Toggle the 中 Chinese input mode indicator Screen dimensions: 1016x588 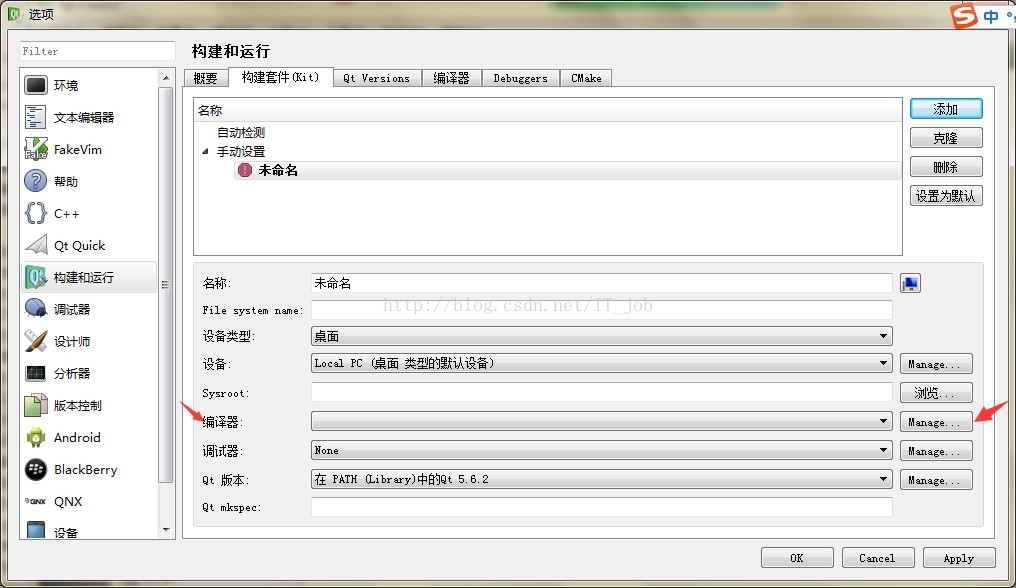point(991,16)
